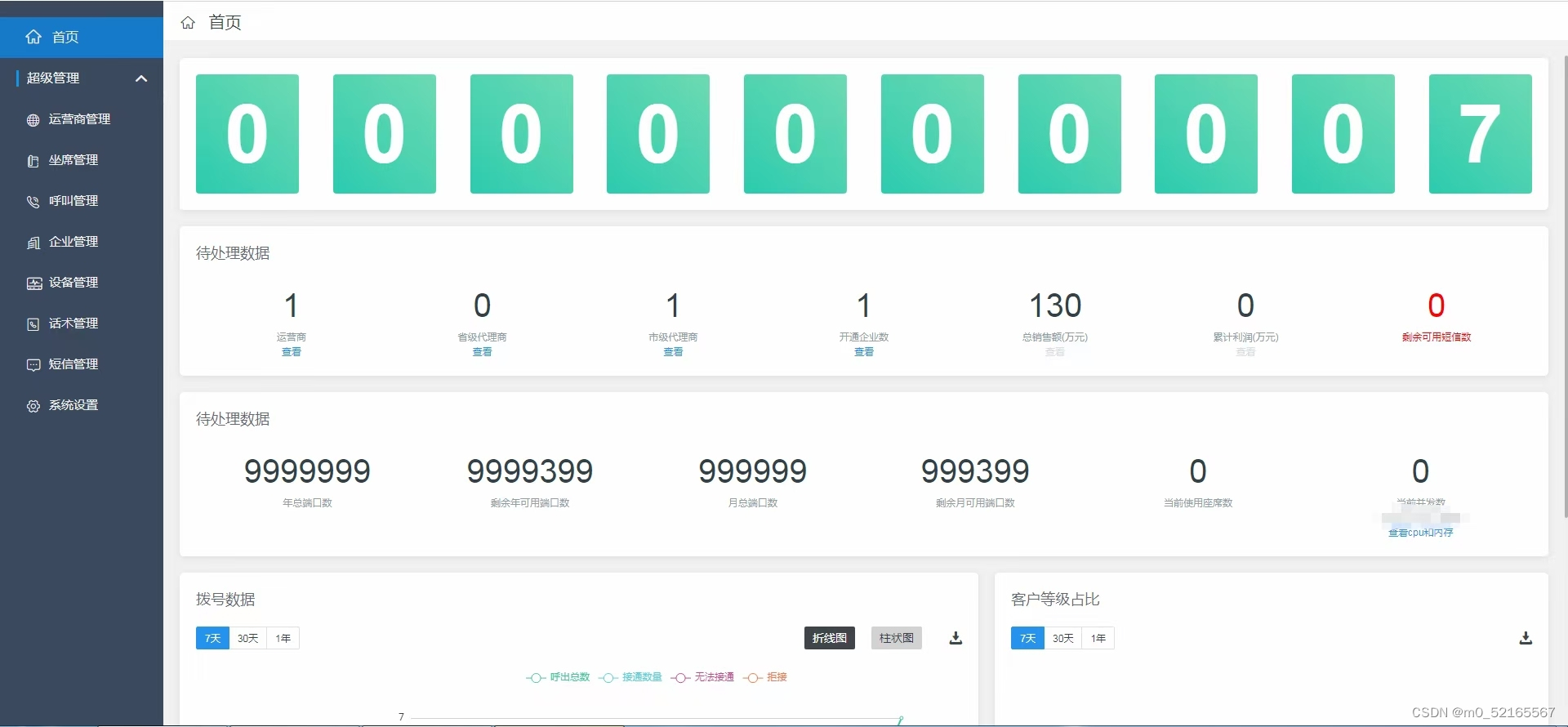Click the 企业管理 building icon
This screenshot has width=1568, height=727.
click(x=33, y=243)
